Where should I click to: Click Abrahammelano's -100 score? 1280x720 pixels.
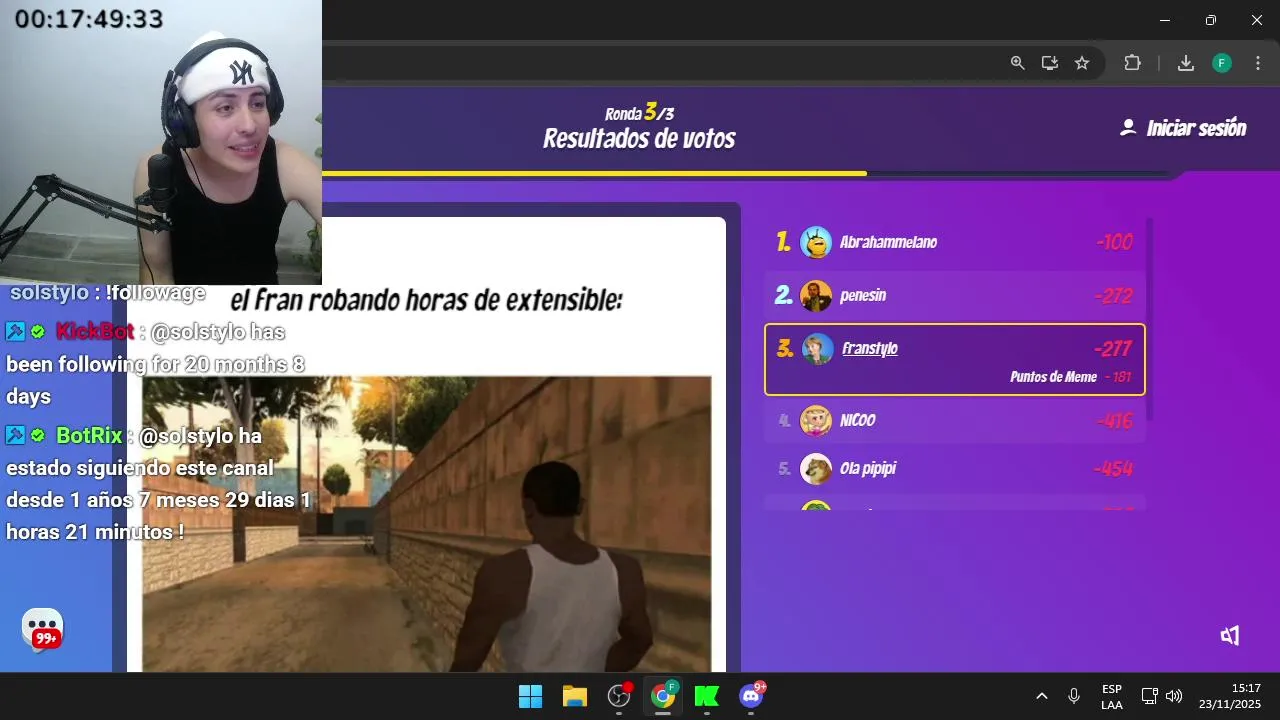coord(1114,242)
